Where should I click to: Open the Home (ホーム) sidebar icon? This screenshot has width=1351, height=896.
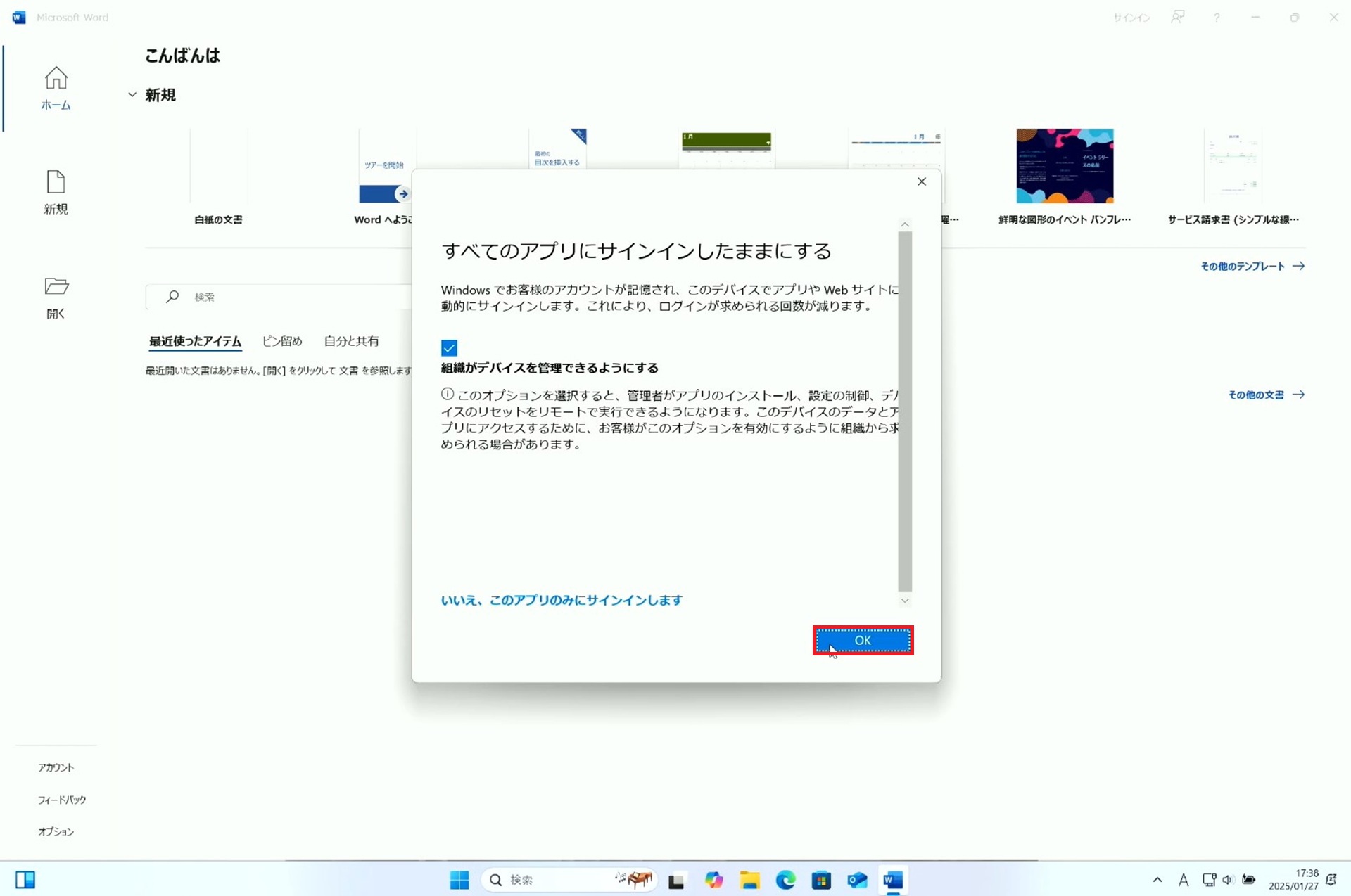click(56, 88)
